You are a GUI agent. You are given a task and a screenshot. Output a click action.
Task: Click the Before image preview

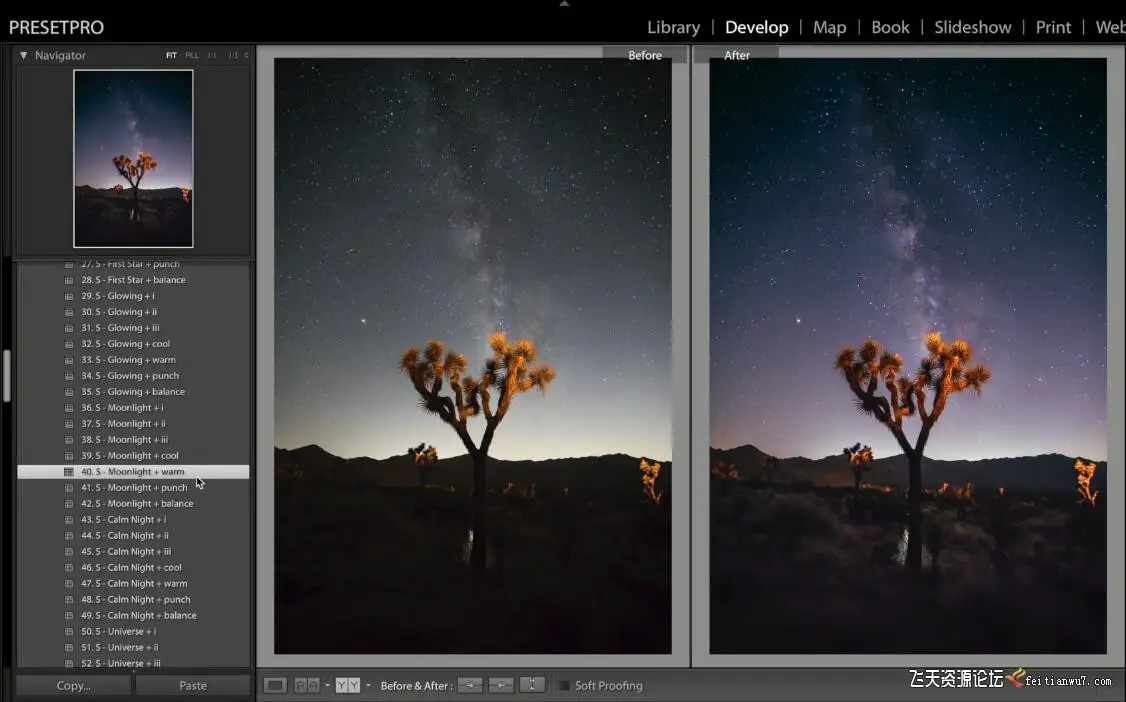473,356
